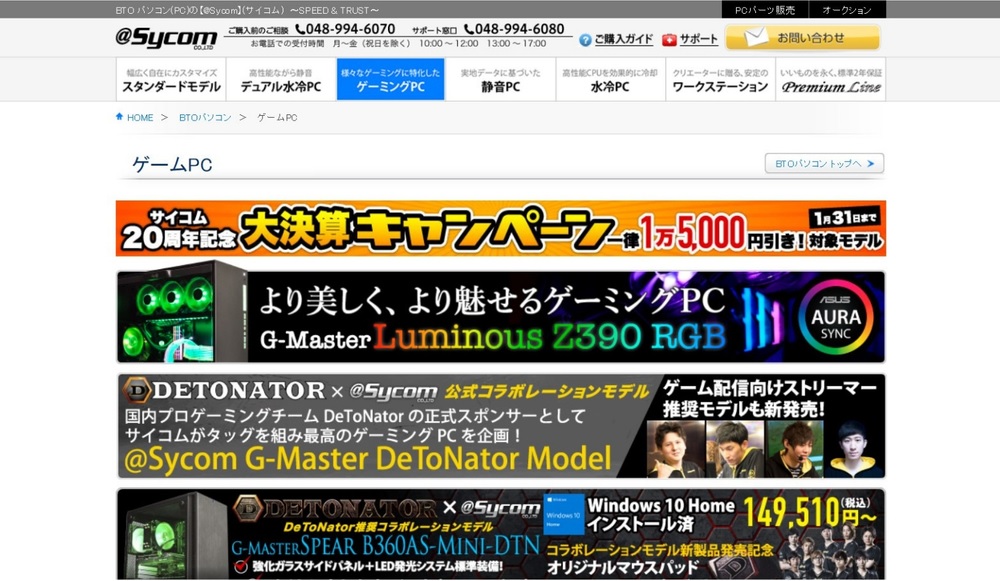Click the red サポート icon
This screenshot has height=581, width=1000.
[x=669, y=40]
